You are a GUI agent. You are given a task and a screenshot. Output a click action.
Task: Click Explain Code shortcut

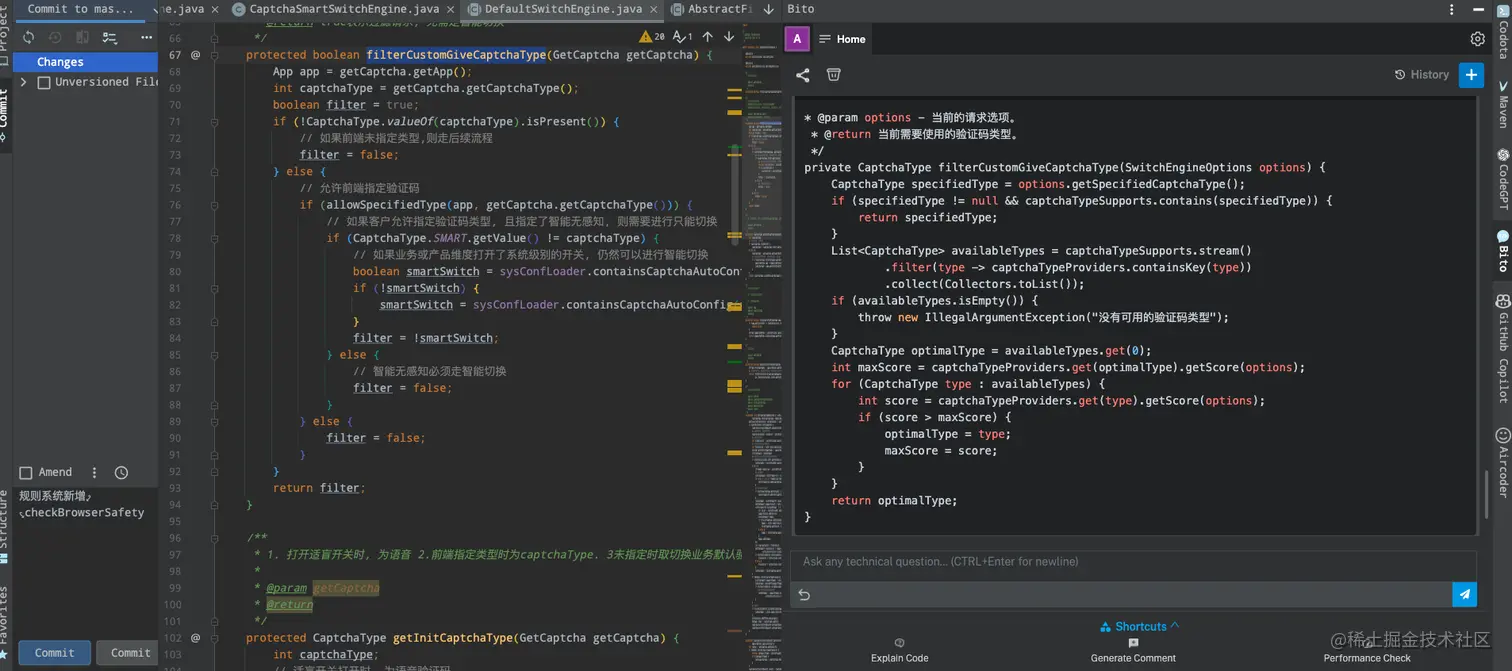point(899,651)
